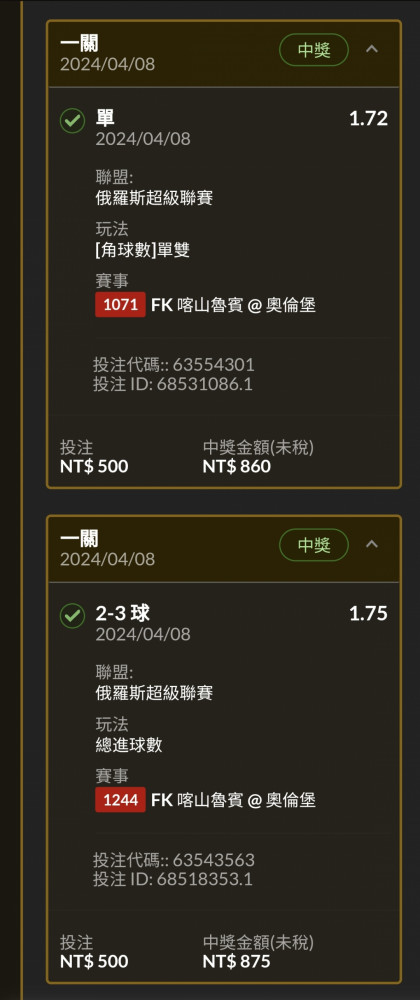Image resolution: width=420 pixels, height=1000 pixels.
Task: Click bet code 63543563
Action: pos(214,860)
